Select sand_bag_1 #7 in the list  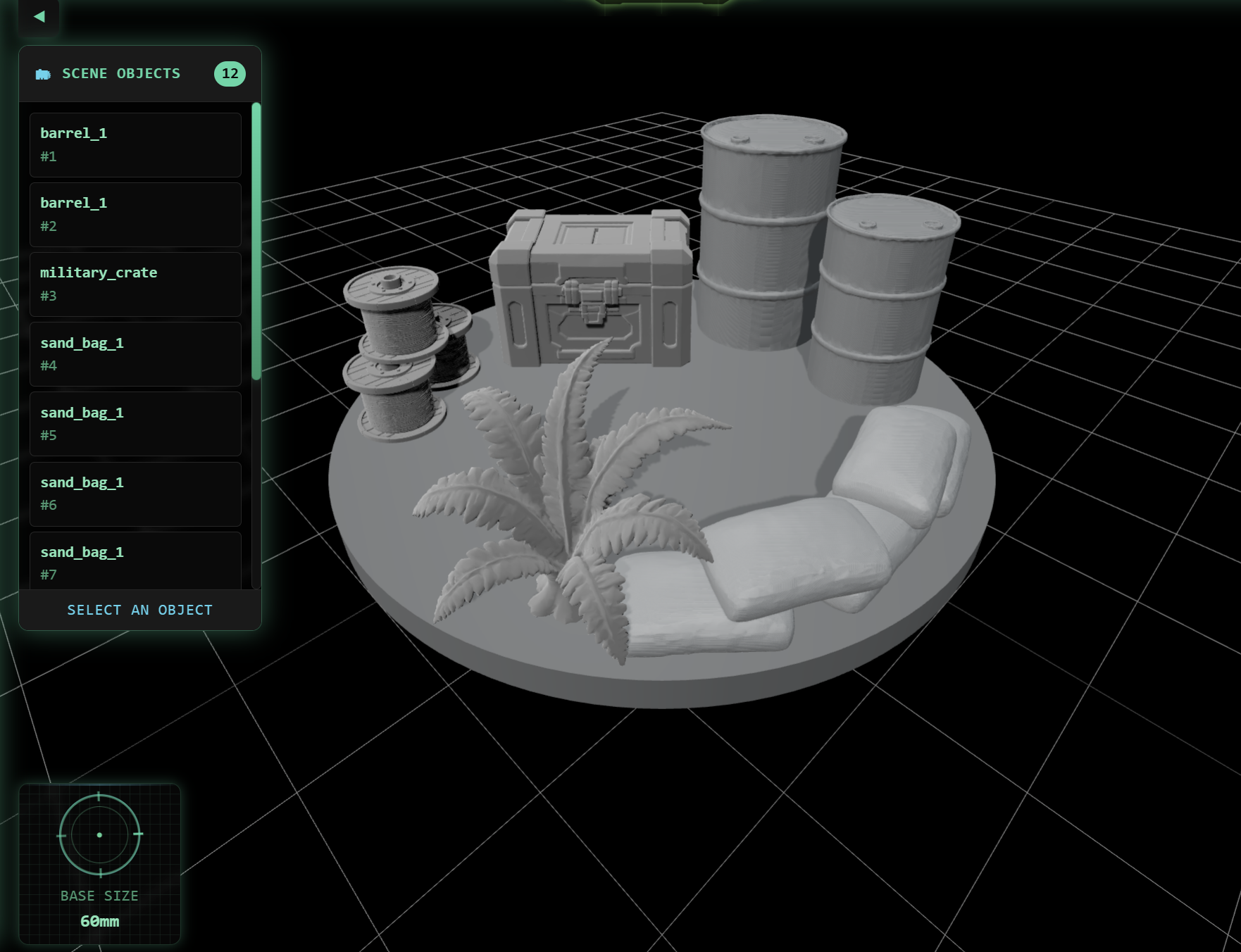tap(135, 560)
